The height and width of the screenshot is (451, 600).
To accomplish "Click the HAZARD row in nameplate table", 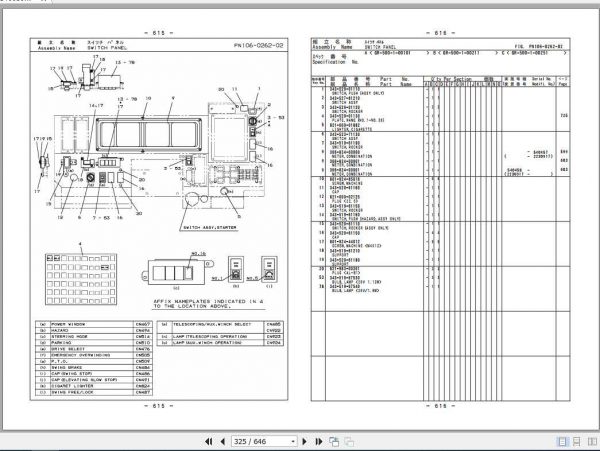I will point(94,330).
